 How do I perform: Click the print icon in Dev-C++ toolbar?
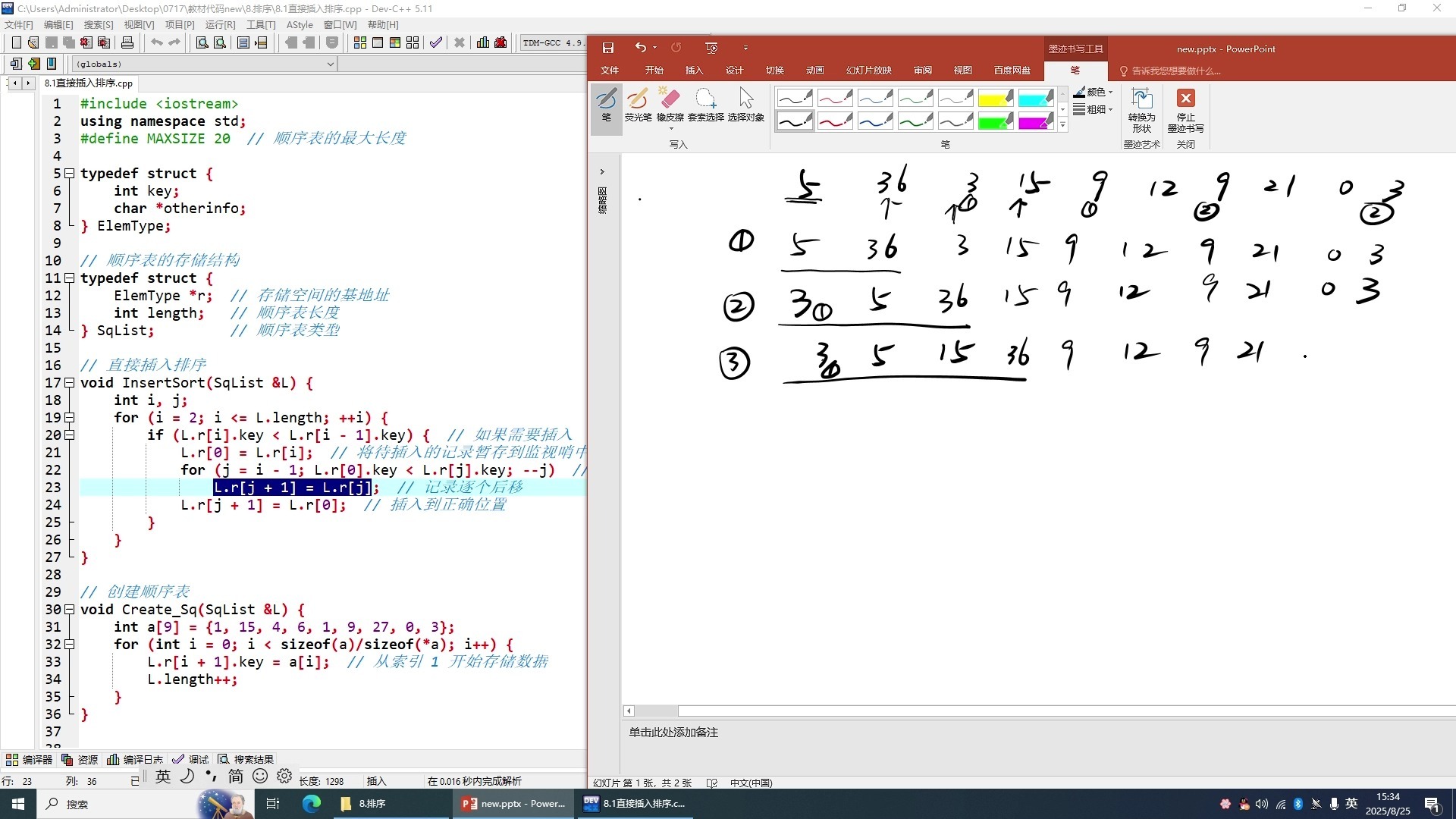click(127, 42)
